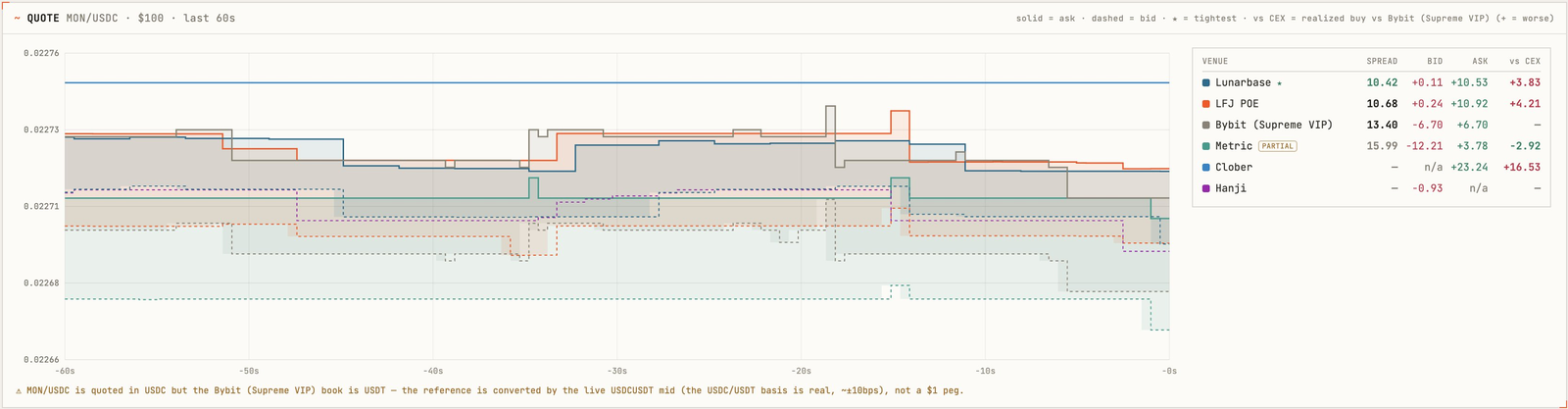Select the Lunarbase venue row

pos(1371,83)
